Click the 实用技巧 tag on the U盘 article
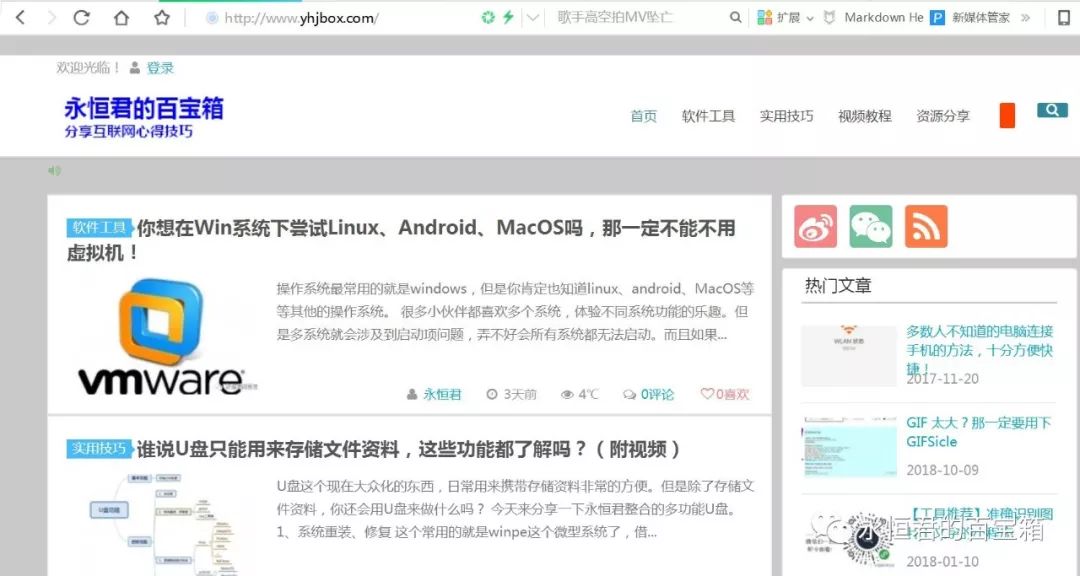The height and width of the screenshot is (576, 1080). click(98, 449)
